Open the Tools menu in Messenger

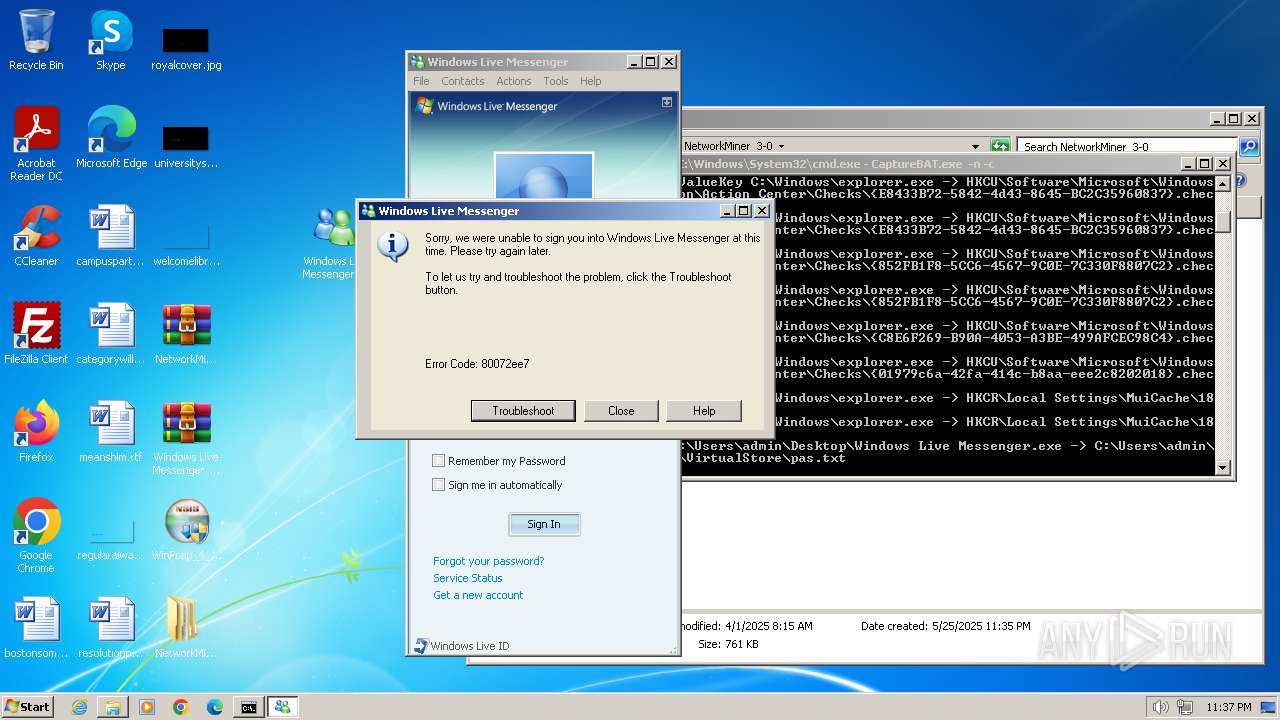pyautogui.click(x=555, y=81)
